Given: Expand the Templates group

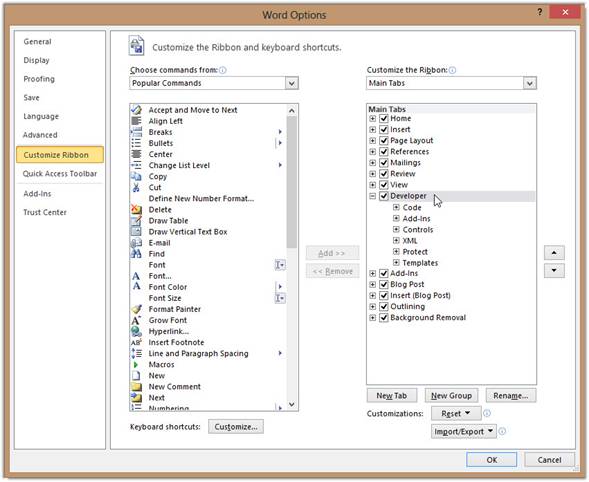Looking at the screenshot, I should click(396, 262).
